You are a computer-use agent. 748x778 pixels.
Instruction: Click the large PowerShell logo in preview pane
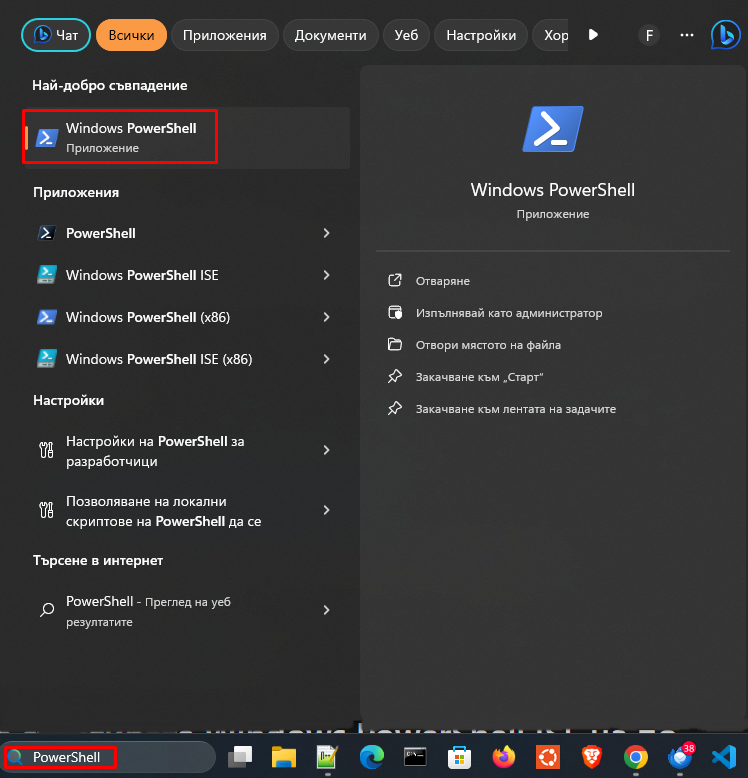[553, 129]
